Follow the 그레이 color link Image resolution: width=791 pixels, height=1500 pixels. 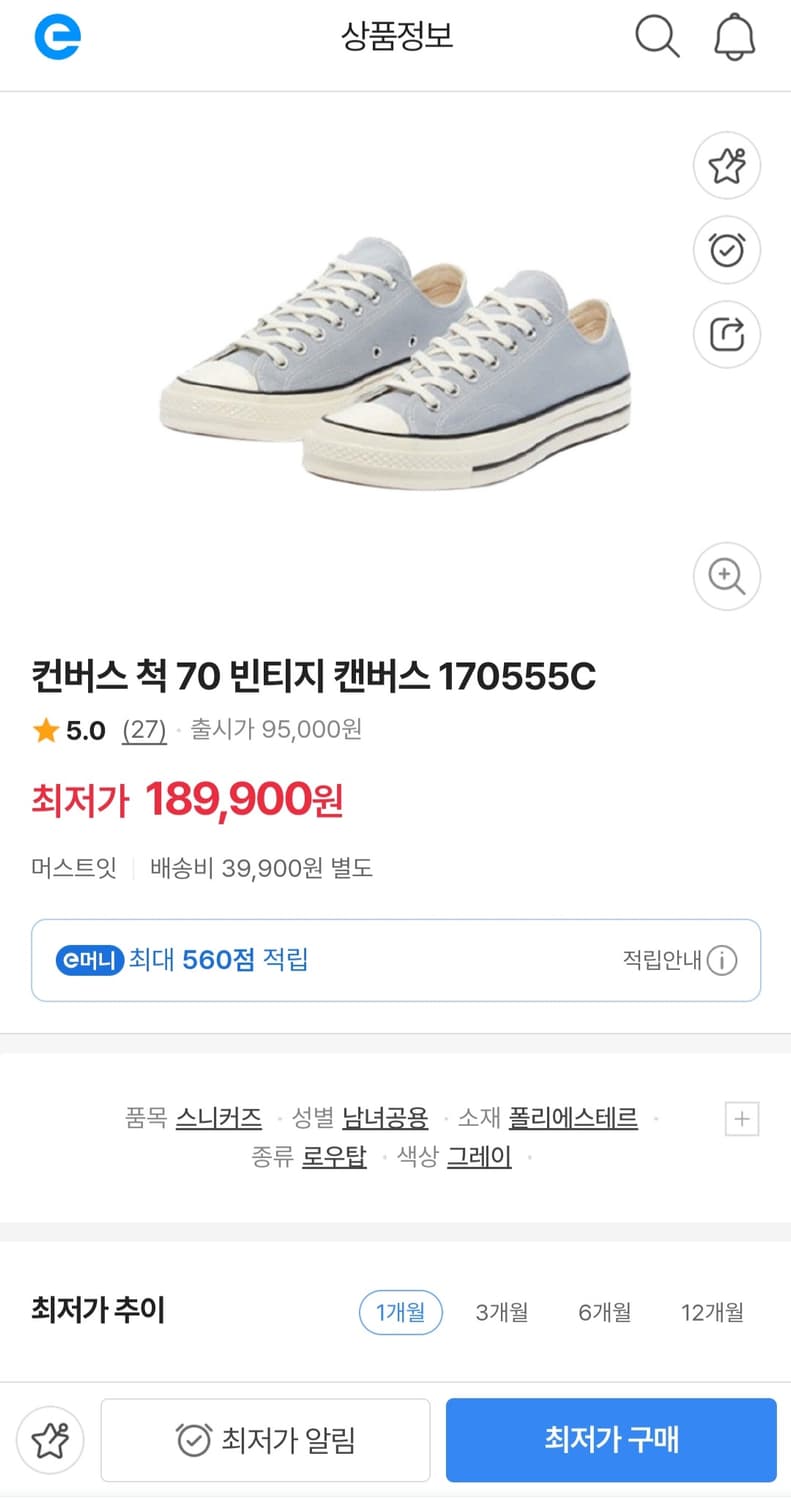[x=479, y=1158]
